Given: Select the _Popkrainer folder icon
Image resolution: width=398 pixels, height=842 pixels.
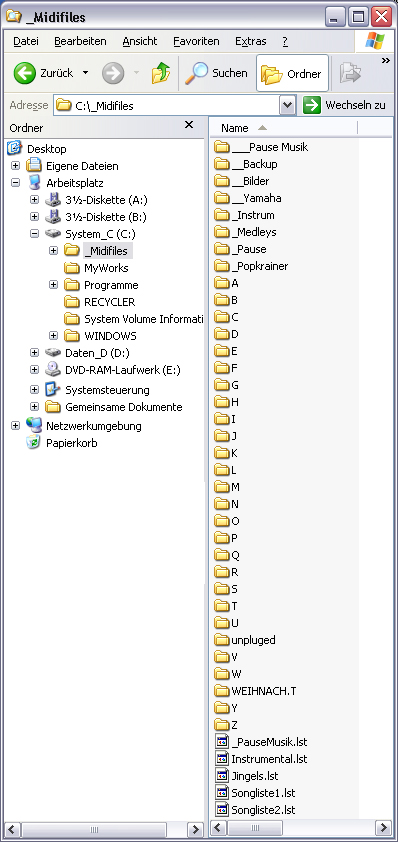Looking at the screenshot, I should 222,266.
